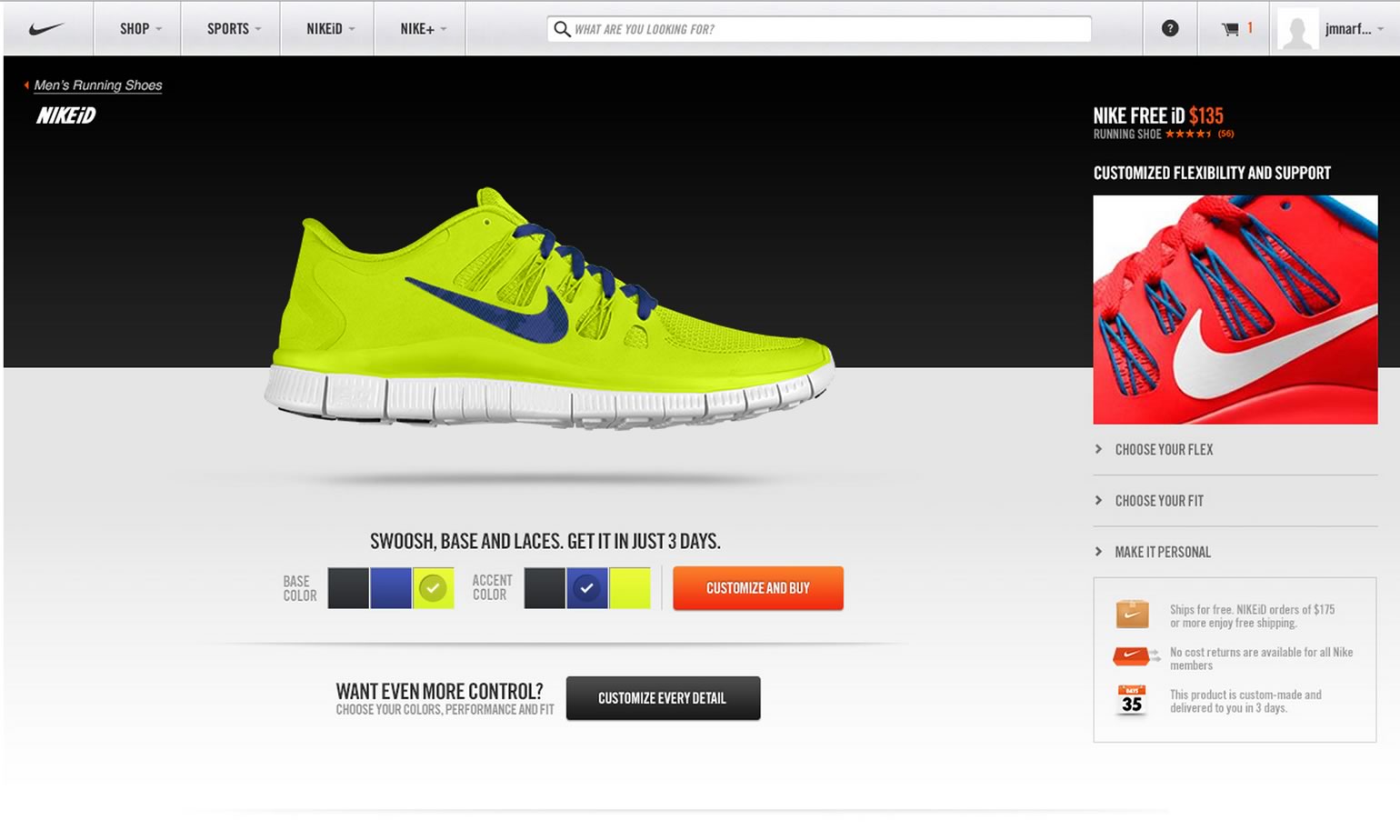Go back to Men's Running Shoes
Screen dimensions: 1400x840
click(x=97, y=85)
